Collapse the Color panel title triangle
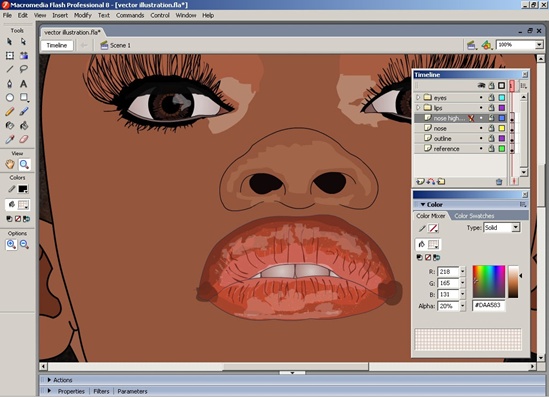This screenshot has height=397, width=549. click(x=423, y=204)
